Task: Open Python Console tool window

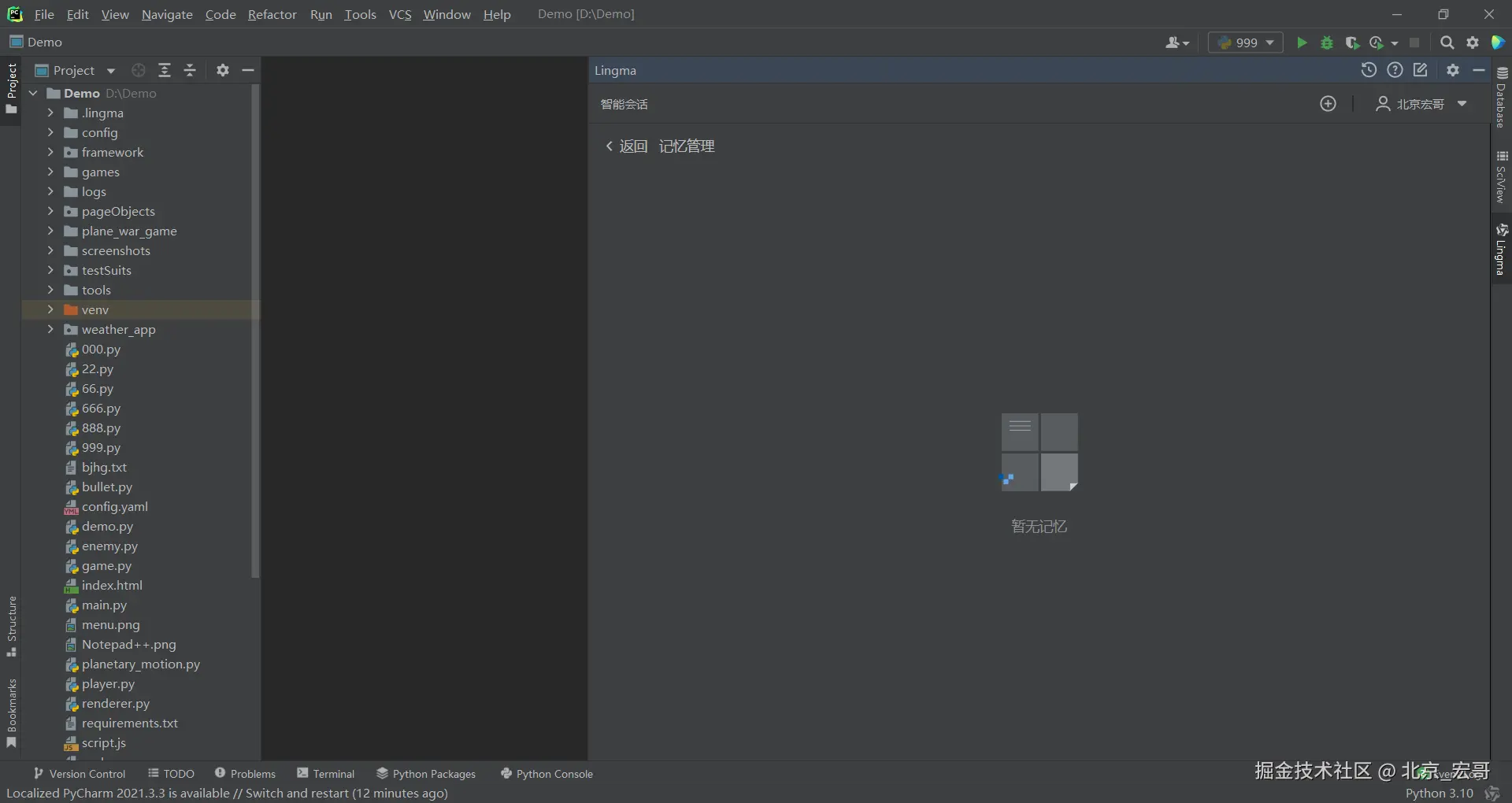Action: 547,774
